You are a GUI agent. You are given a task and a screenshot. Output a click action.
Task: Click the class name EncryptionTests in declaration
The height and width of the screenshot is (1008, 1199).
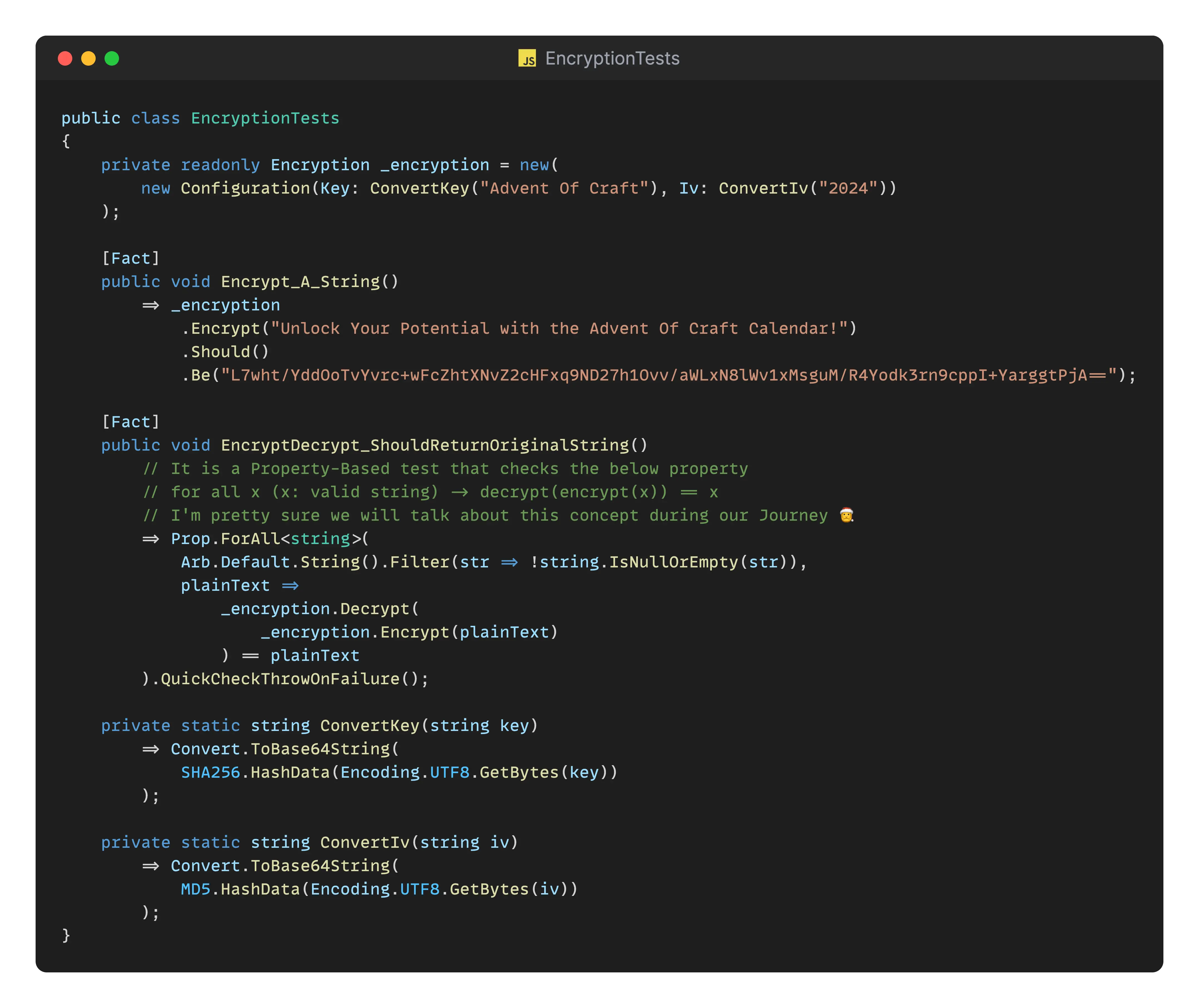265,118
